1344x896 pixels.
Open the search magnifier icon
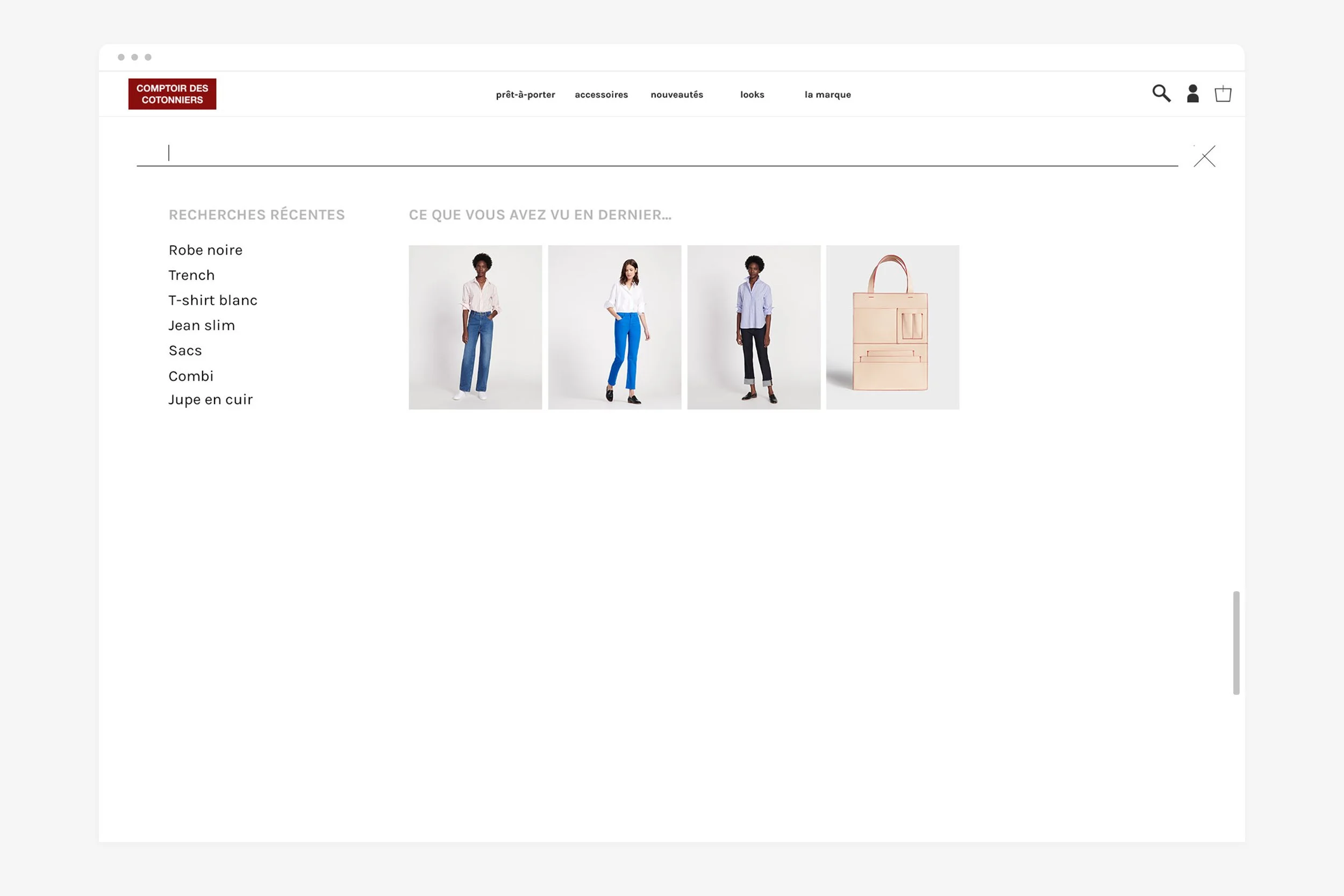tap(1161, 94)
